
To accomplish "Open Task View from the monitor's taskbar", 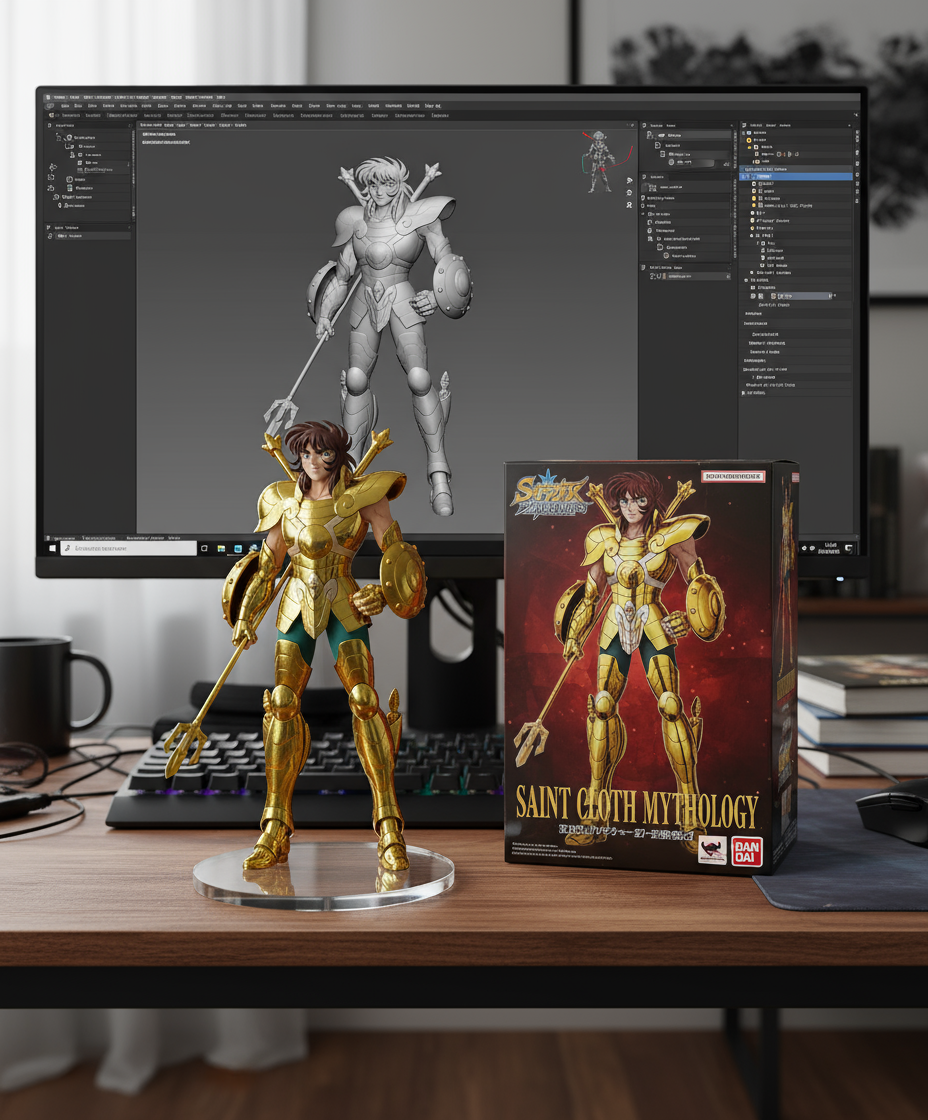I will point(204,549).
